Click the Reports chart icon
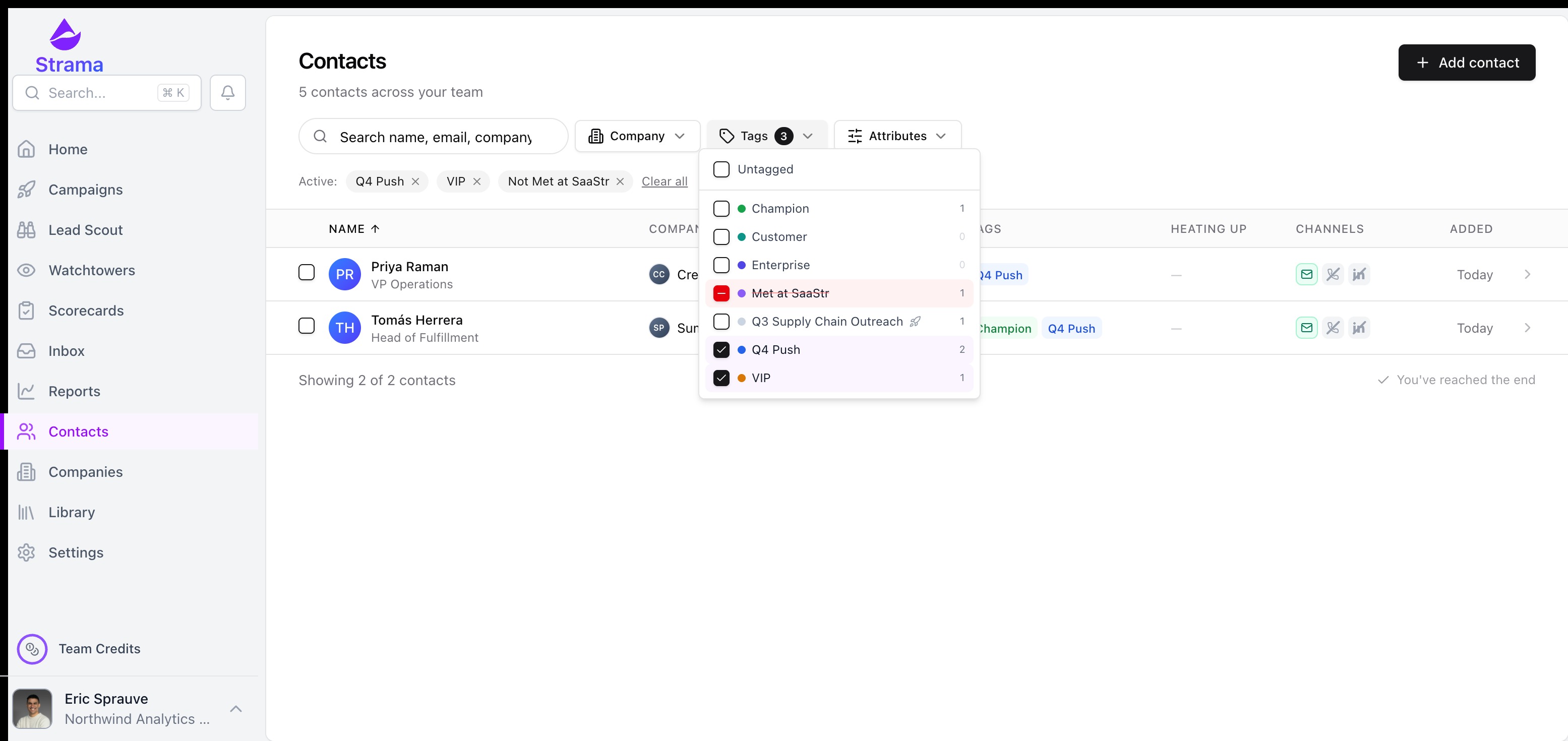Image resolution: width=1568 pixels, height=741 pixels. click(x=26, y=391)
